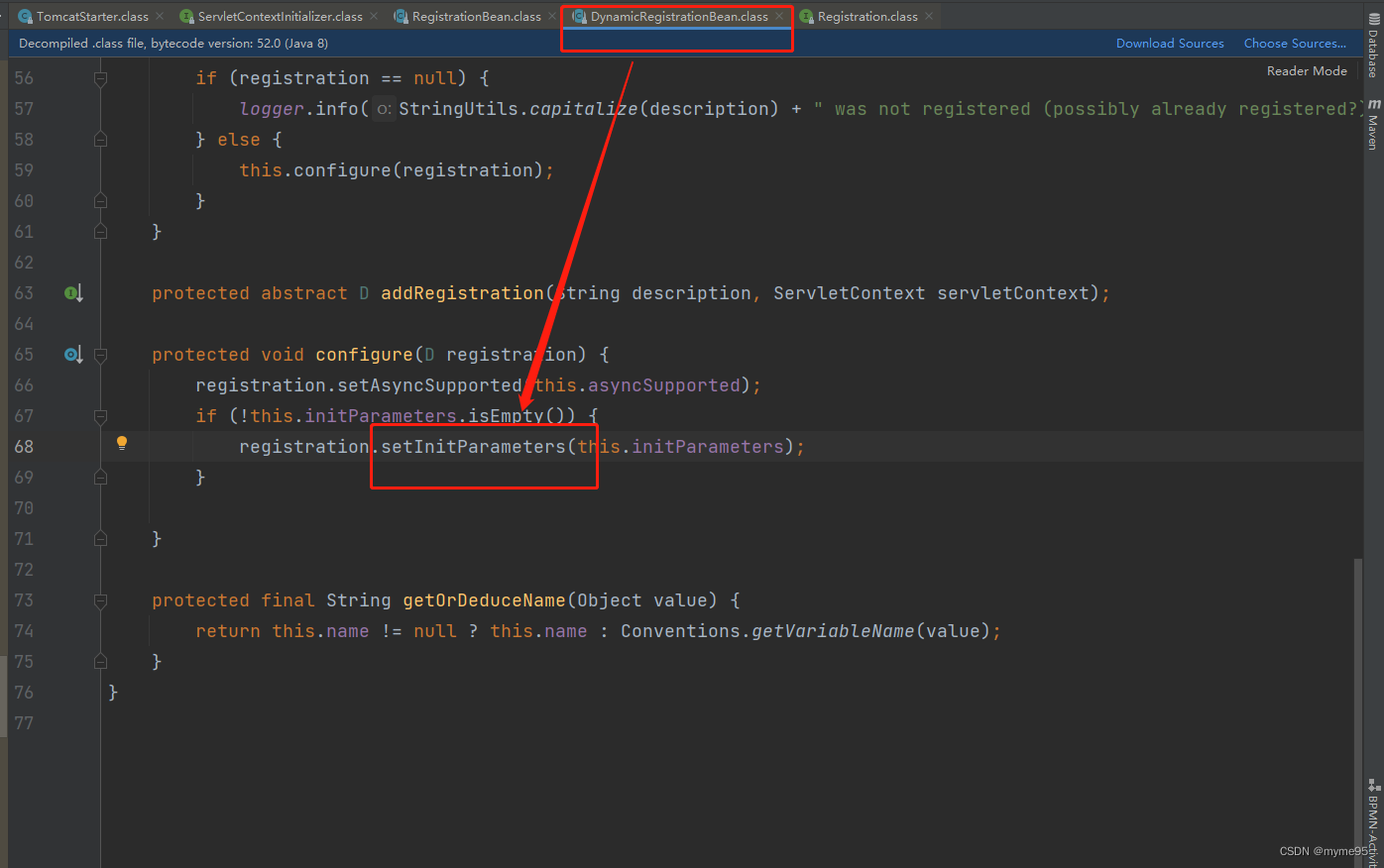Click the class icon on Registration.class tab
The image size is (1384, 868).
click(808, 16)
